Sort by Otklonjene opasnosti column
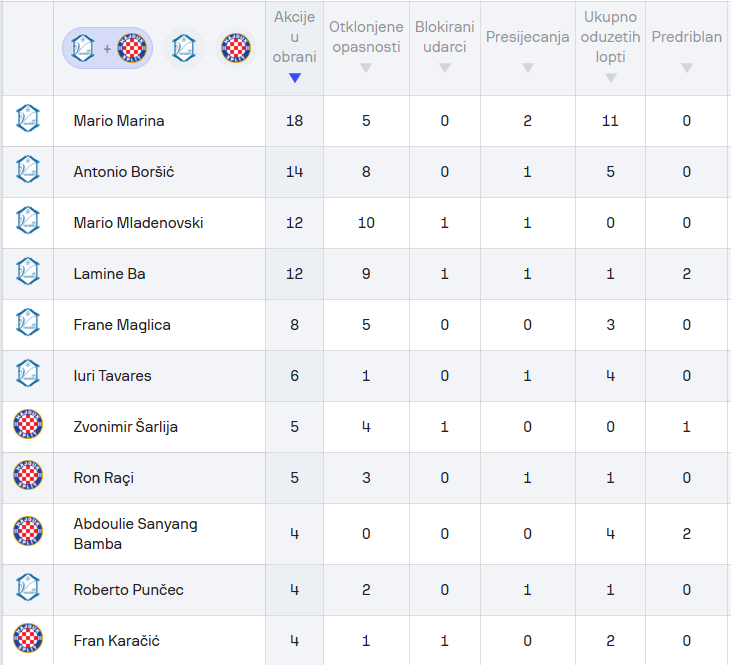This screenshot has height=665, width=731. coord(366,48)
